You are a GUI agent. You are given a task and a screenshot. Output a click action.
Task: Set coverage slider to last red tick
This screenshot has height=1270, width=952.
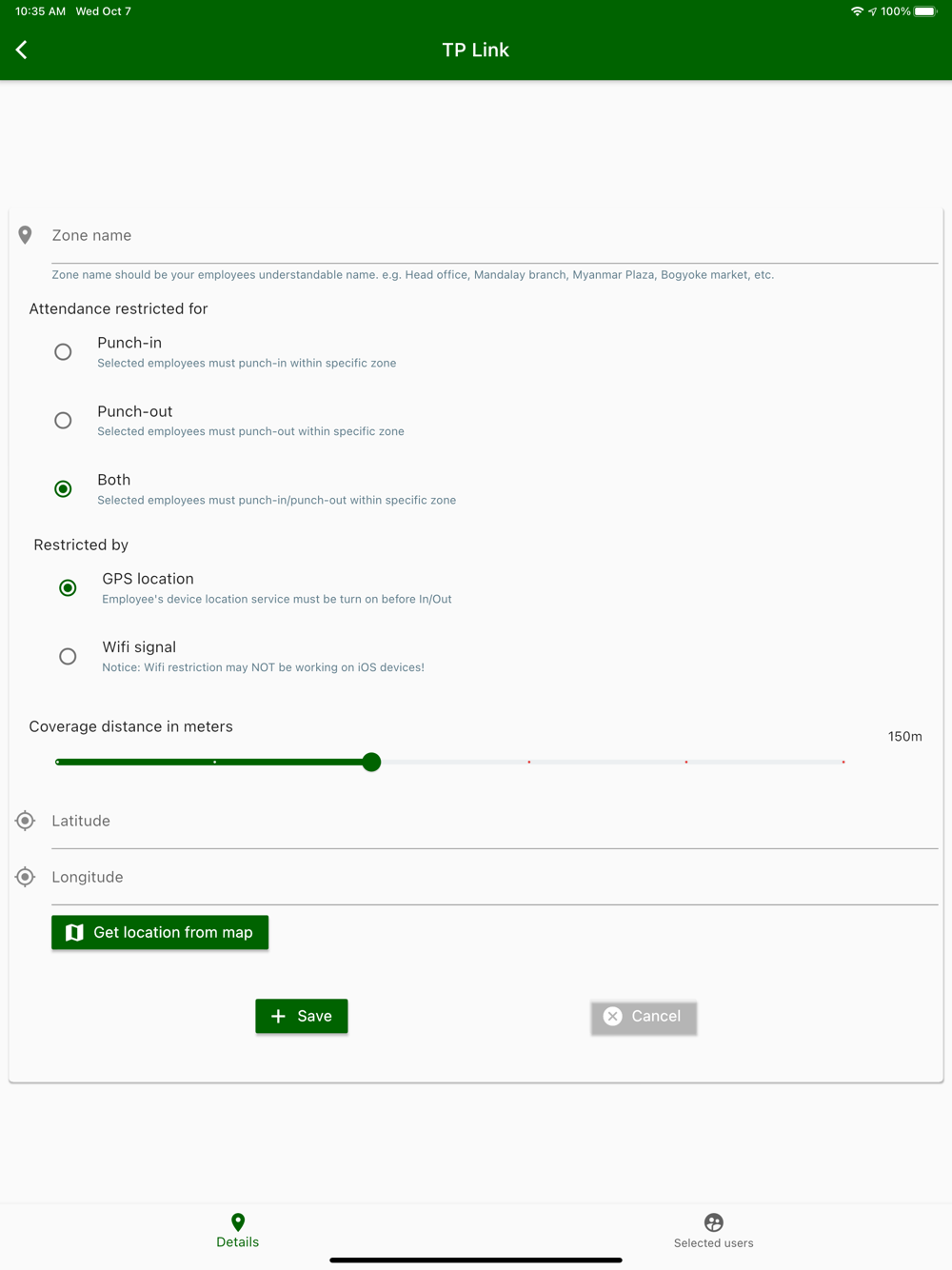click(843, 762)
